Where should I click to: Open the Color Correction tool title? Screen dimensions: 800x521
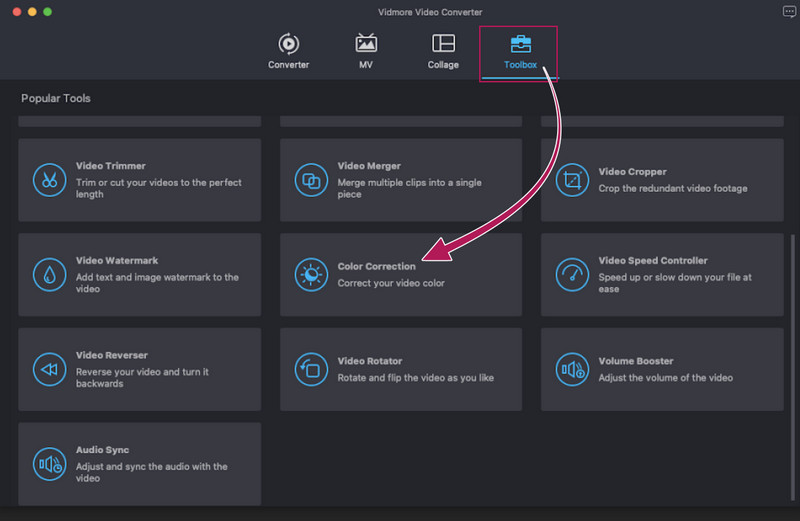click(x=376, y=267)
